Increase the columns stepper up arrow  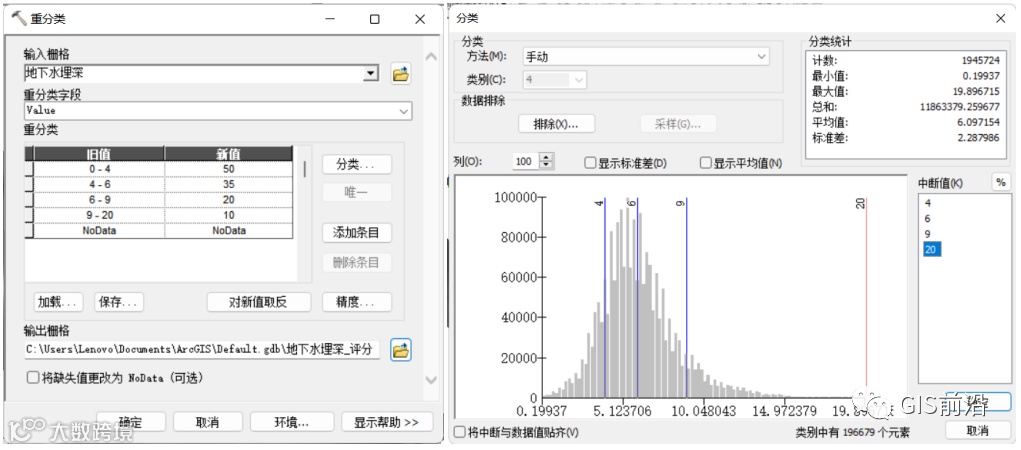(x=548, y=158)
